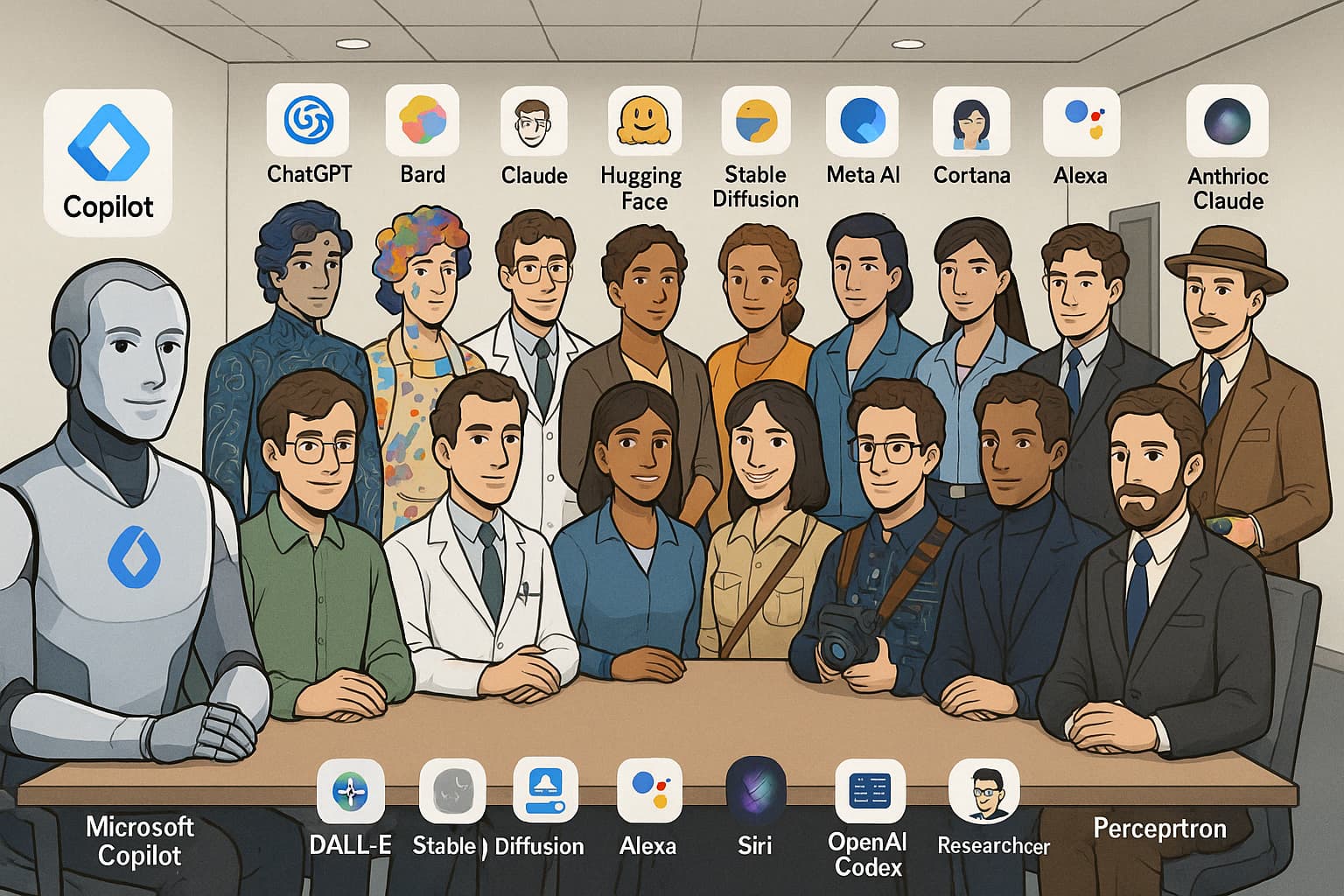Click the 'Claude' label under the bespectacled face icon
The width and height of the screenshot is (1344, 896).
(x=534, y=175)
